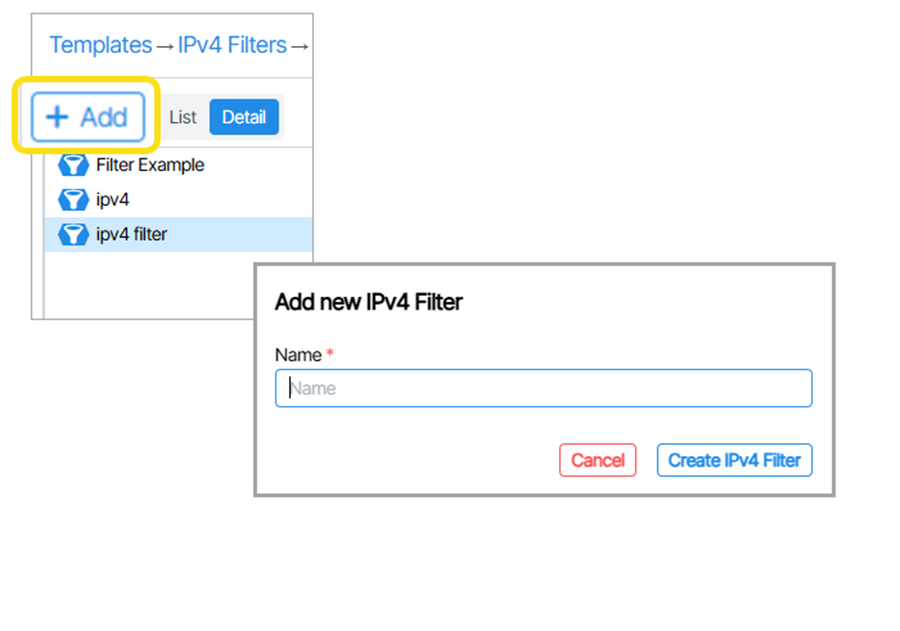Click the plus icon on Add button
Screen dimensions: 900x631
(58, 117)
